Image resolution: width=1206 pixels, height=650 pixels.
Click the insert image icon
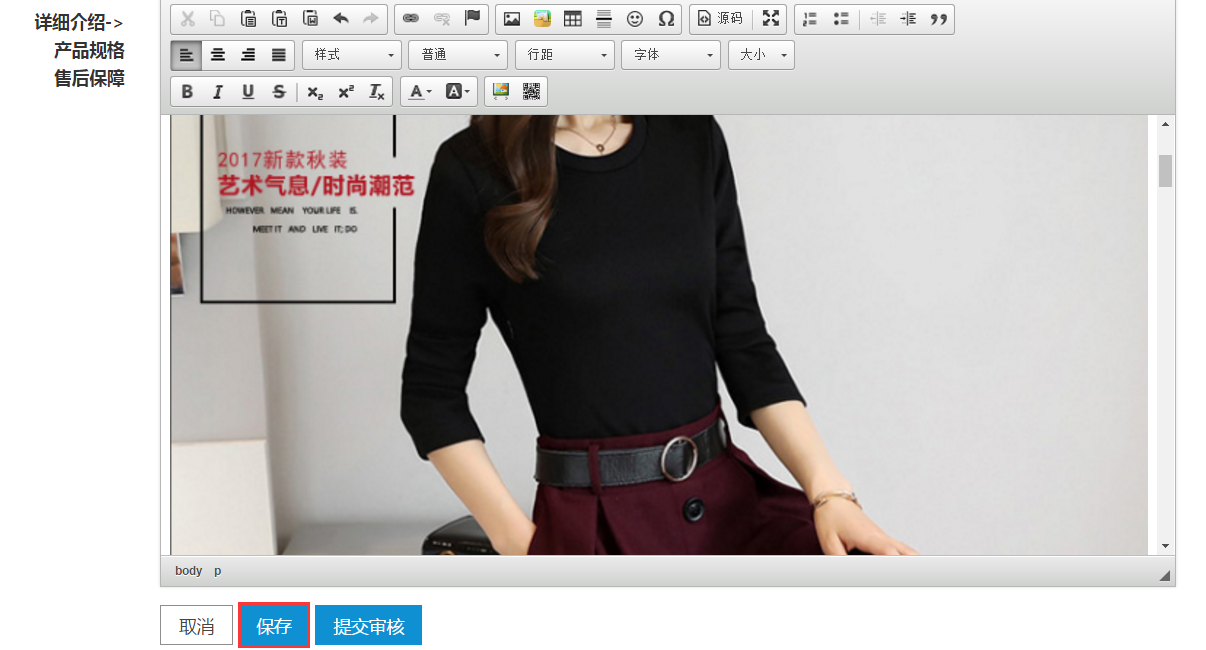[x=512, y=19]
